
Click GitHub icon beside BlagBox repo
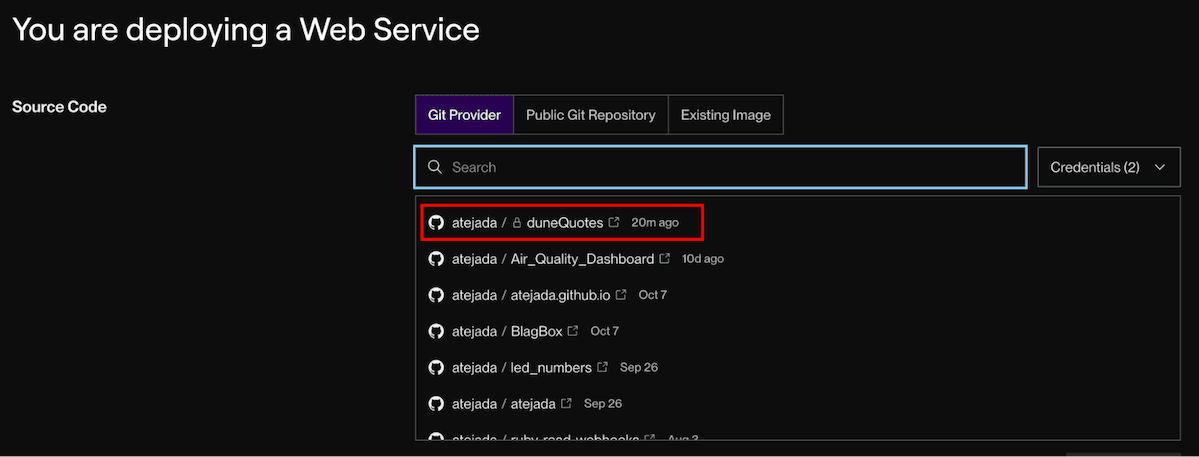[x=435, y=331]
